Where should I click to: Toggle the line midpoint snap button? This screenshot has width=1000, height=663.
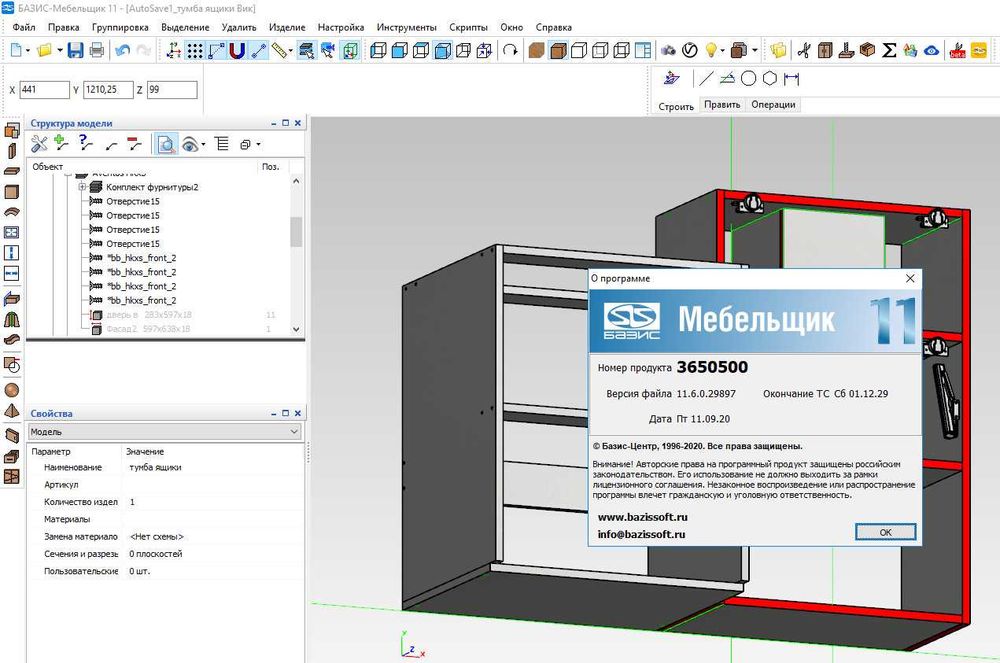click(258, 50)
